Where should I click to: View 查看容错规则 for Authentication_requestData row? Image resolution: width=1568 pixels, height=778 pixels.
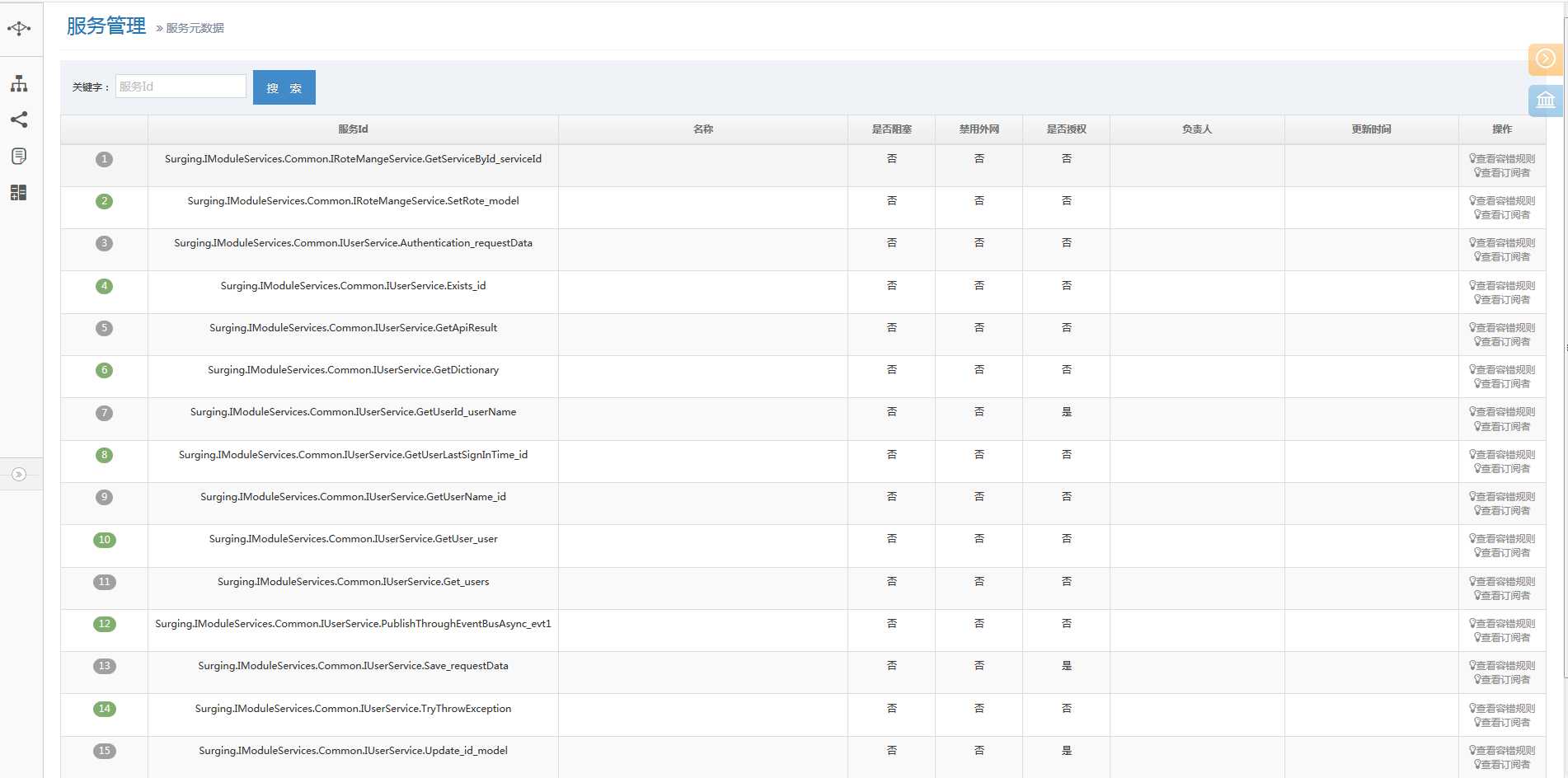click(1502, 242)
